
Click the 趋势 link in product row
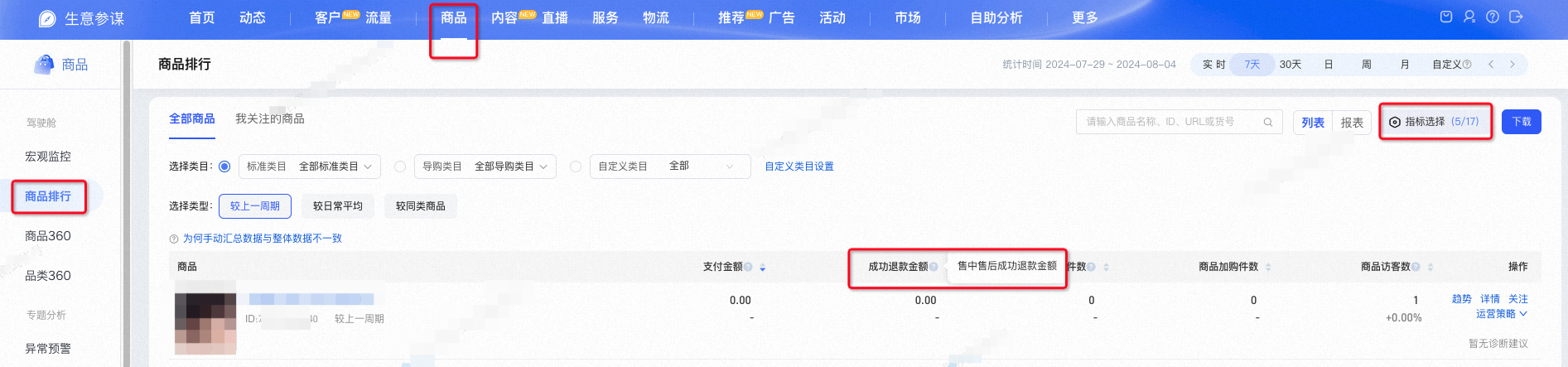(x=1462, y=299)
